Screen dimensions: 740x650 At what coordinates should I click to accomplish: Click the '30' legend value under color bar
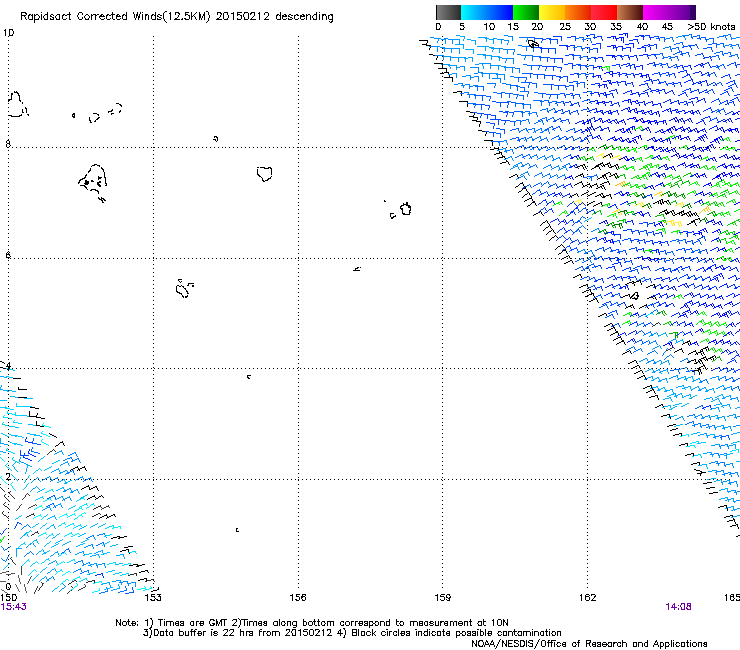(x=590, y=27)
